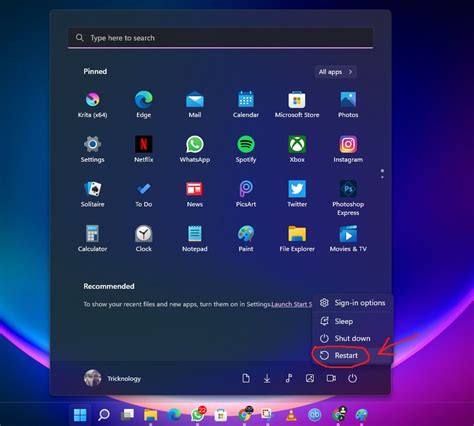Launch Instagram
The width and height of the screenshot is (474, 426).
(x=348, y=149)
